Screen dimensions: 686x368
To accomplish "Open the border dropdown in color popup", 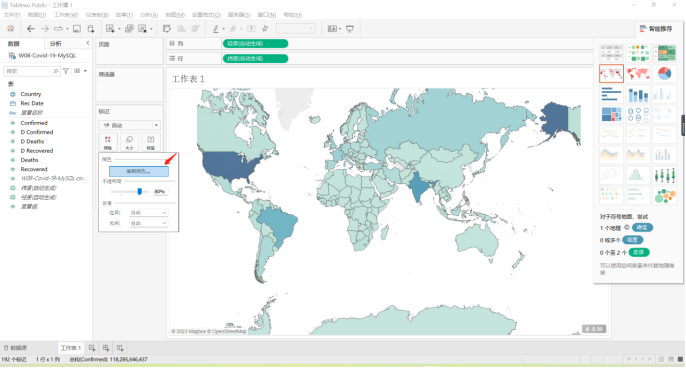I will 148,213.
